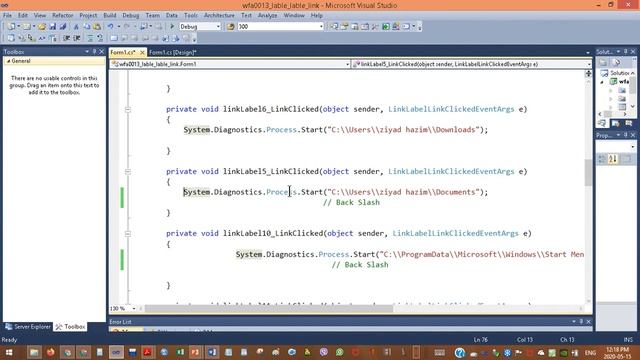Click the ENG language indicator in the system tray
Image resolution: width=640 pixels, height=360 pixels.
tap(591, 352)
